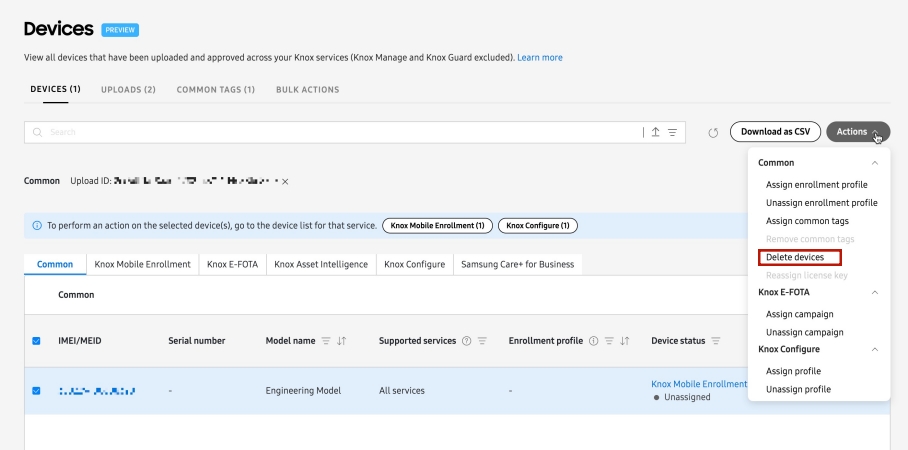Select the Knox Configure service tab
Viewport: 908px width, 450px height.
pos(415,264)
